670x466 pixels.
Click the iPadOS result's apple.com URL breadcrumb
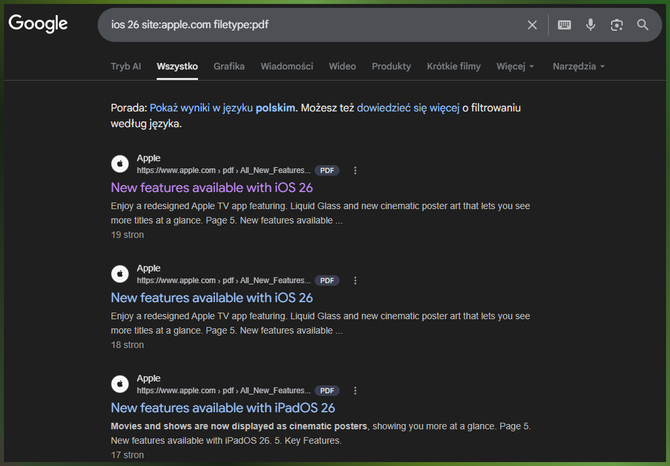click(223, 391)
